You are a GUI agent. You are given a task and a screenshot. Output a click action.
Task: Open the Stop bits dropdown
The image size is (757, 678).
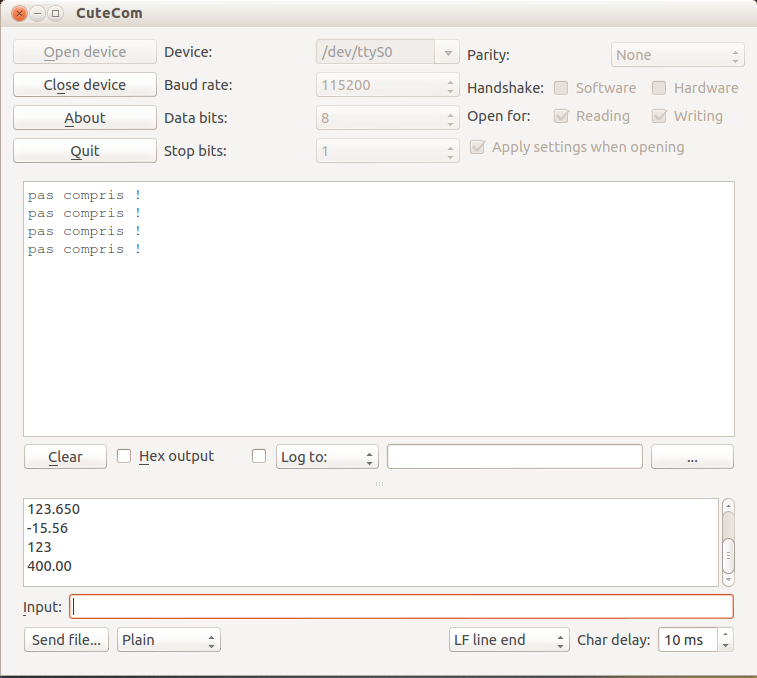coord(388,151)
